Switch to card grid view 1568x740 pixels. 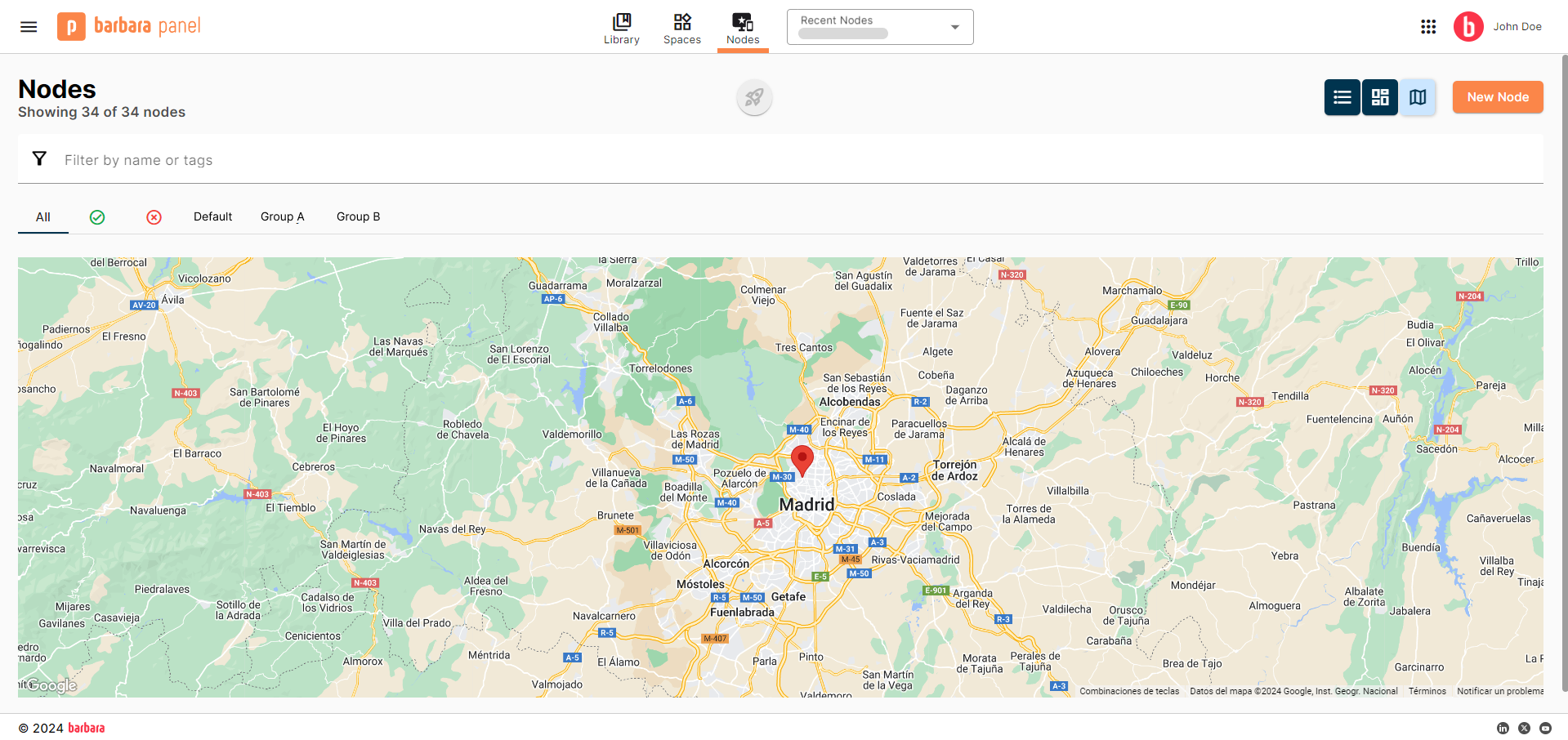1380,97
